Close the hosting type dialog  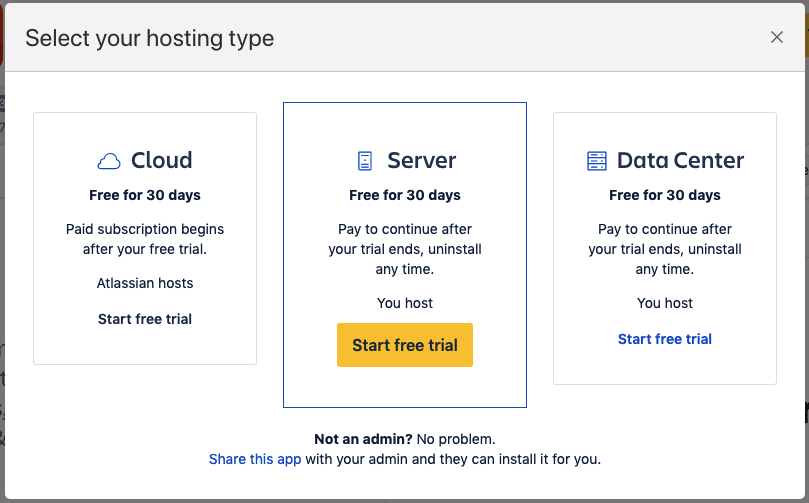coord(777,38)
